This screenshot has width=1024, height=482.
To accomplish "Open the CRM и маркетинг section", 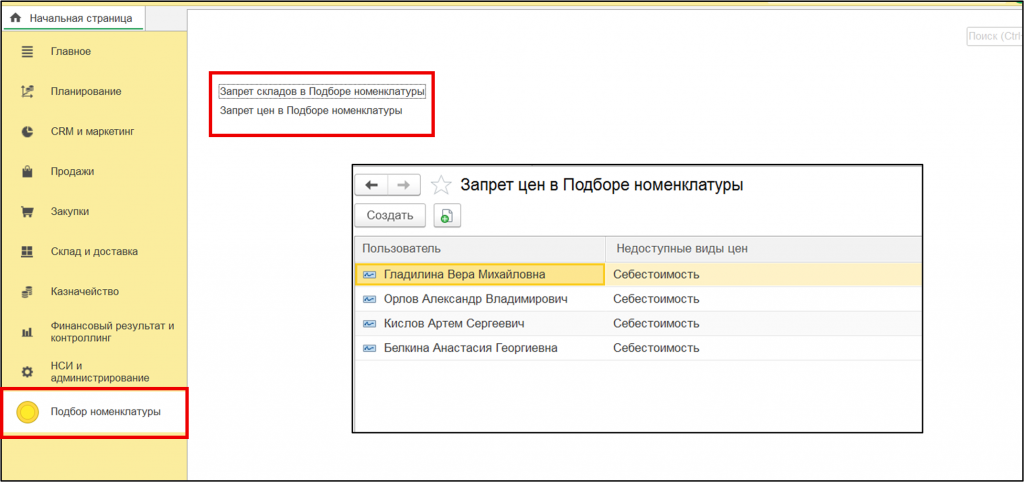I will click(x=92, y=131).
